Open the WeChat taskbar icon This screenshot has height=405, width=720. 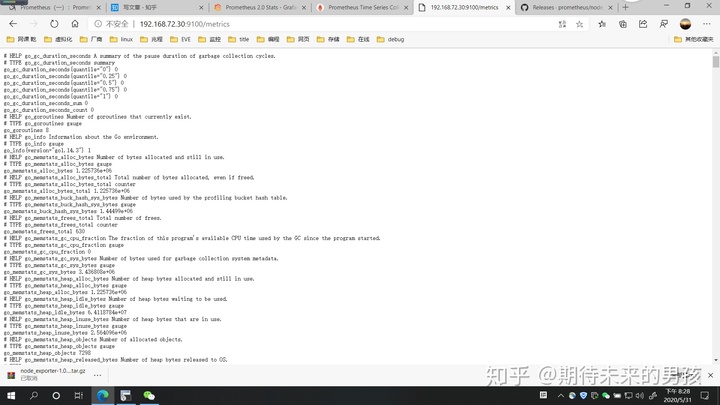click(x=149, y=395)
